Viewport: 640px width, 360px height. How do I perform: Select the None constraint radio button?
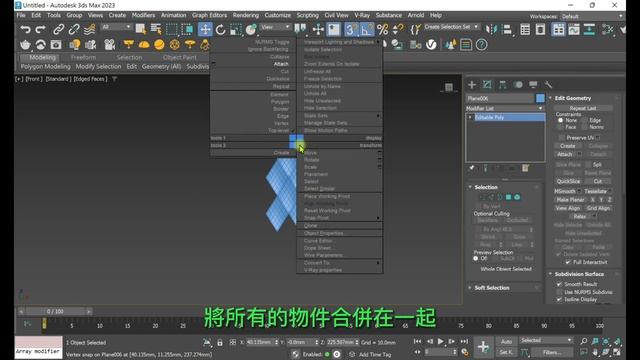click(560, 120)
